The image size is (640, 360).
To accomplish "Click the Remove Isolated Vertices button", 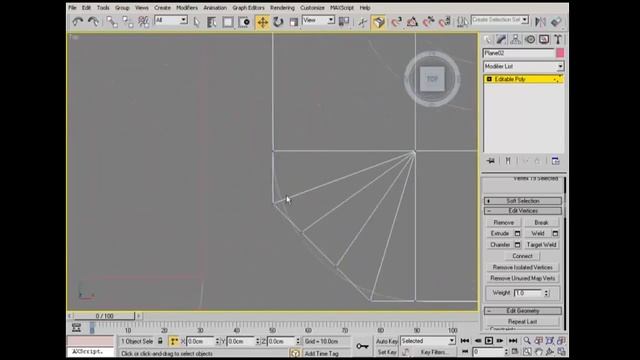I will (522, 267).
